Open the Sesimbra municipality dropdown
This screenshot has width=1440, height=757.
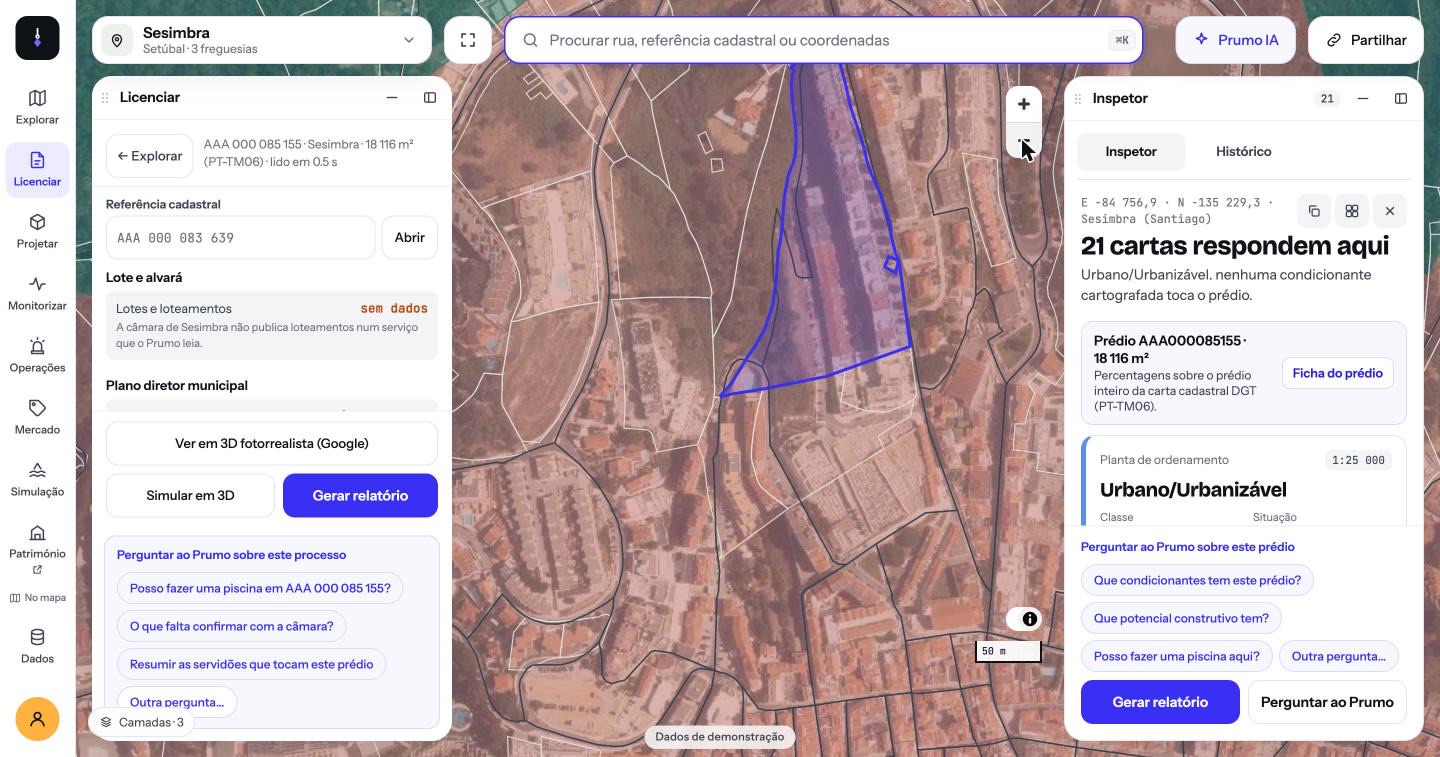pos(262,40)
